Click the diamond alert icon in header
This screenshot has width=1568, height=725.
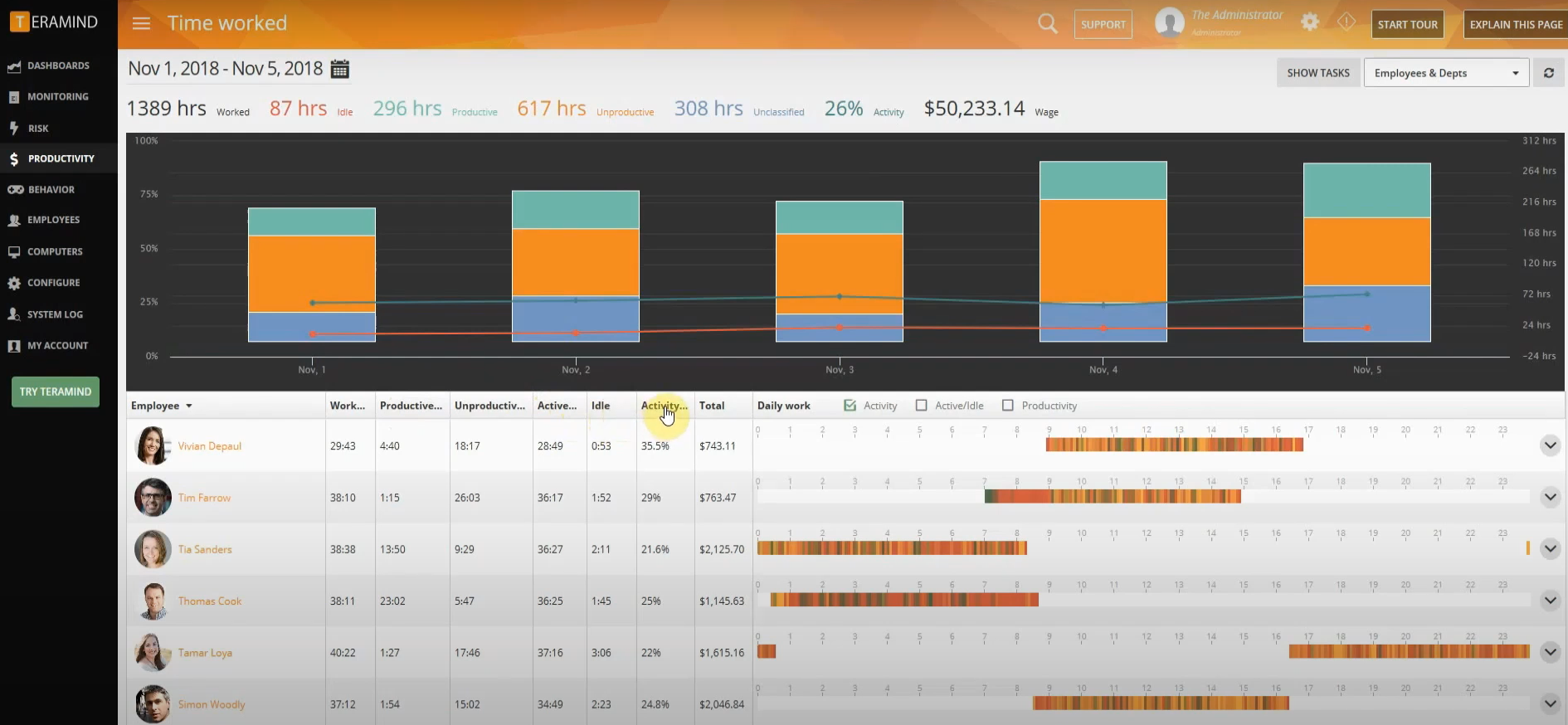(x=1346, y=22)
